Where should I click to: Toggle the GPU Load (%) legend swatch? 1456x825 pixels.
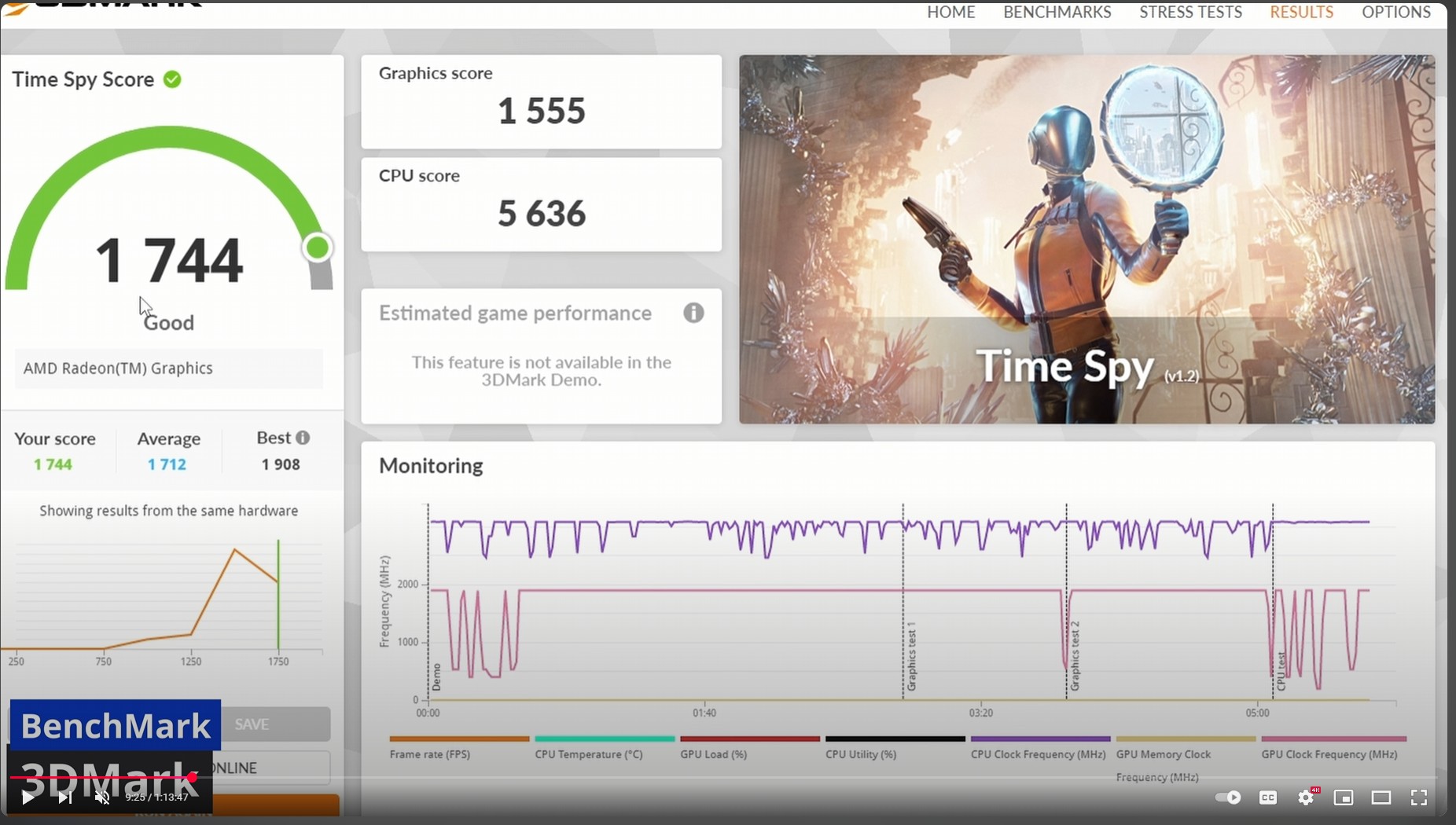point(750,739)
